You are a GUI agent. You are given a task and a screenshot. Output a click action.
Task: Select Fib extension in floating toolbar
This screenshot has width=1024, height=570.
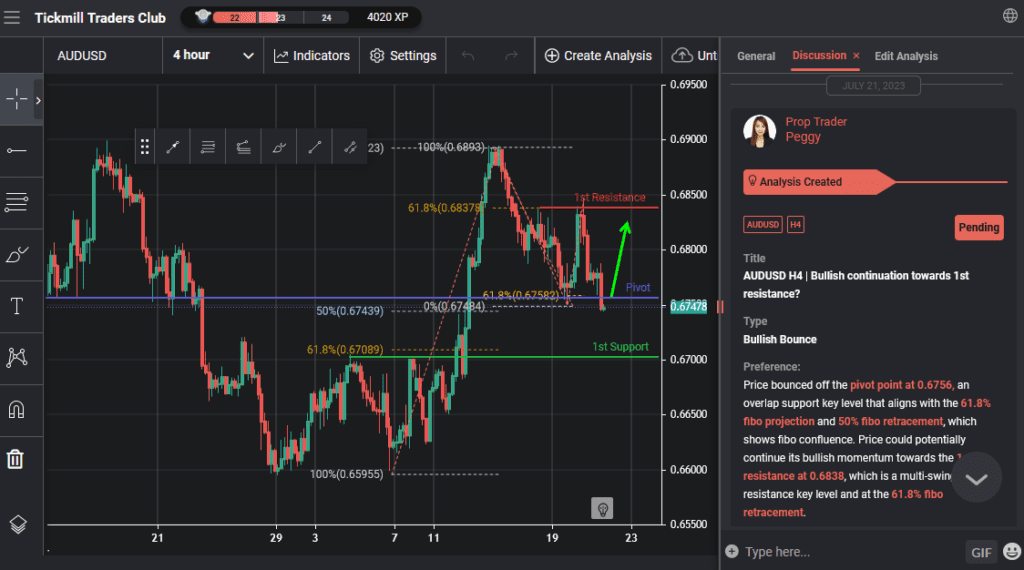click(243, 147)
